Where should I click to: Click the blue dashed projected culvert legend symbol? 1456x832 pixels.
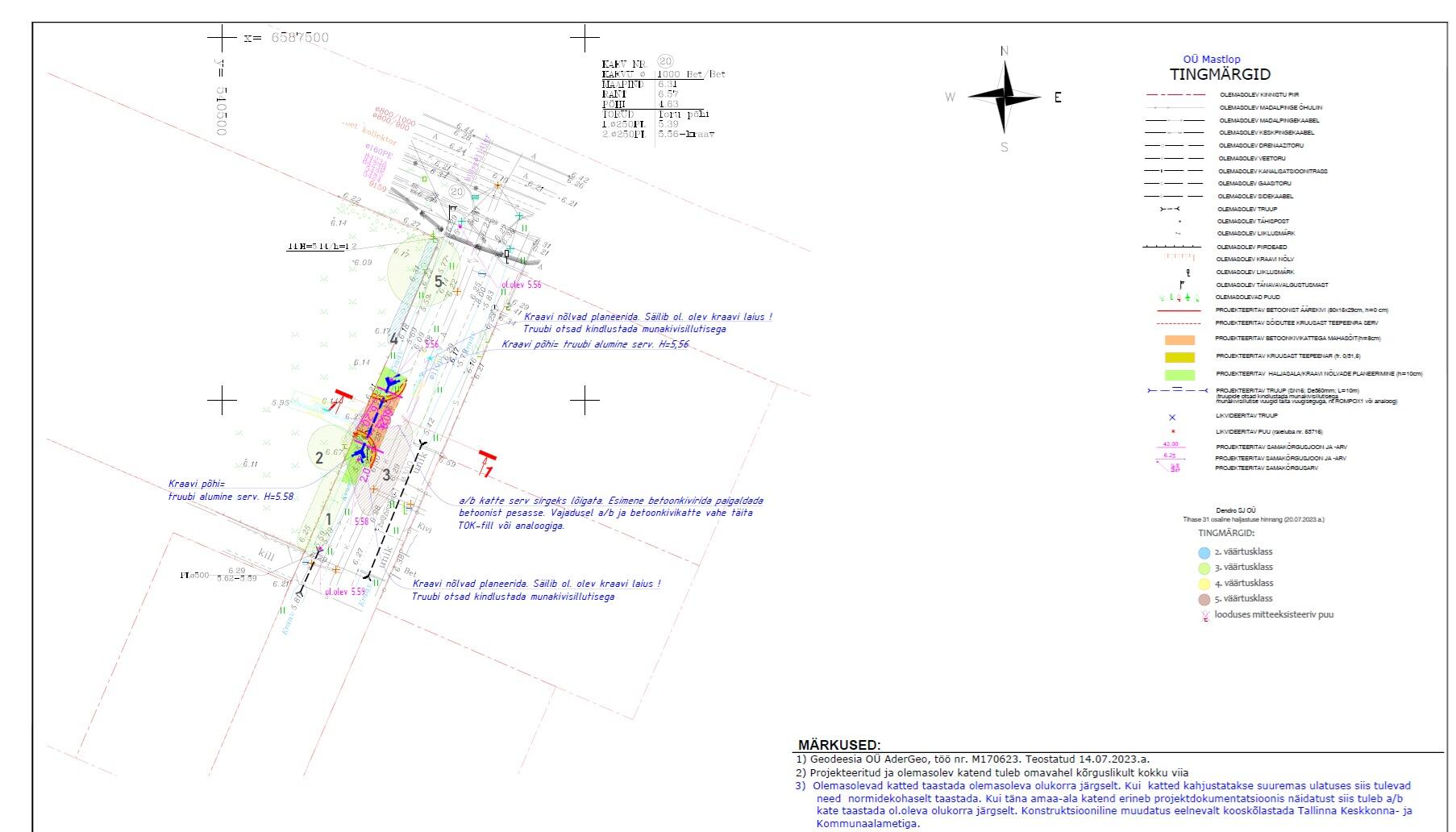(x=1176, y=391)
